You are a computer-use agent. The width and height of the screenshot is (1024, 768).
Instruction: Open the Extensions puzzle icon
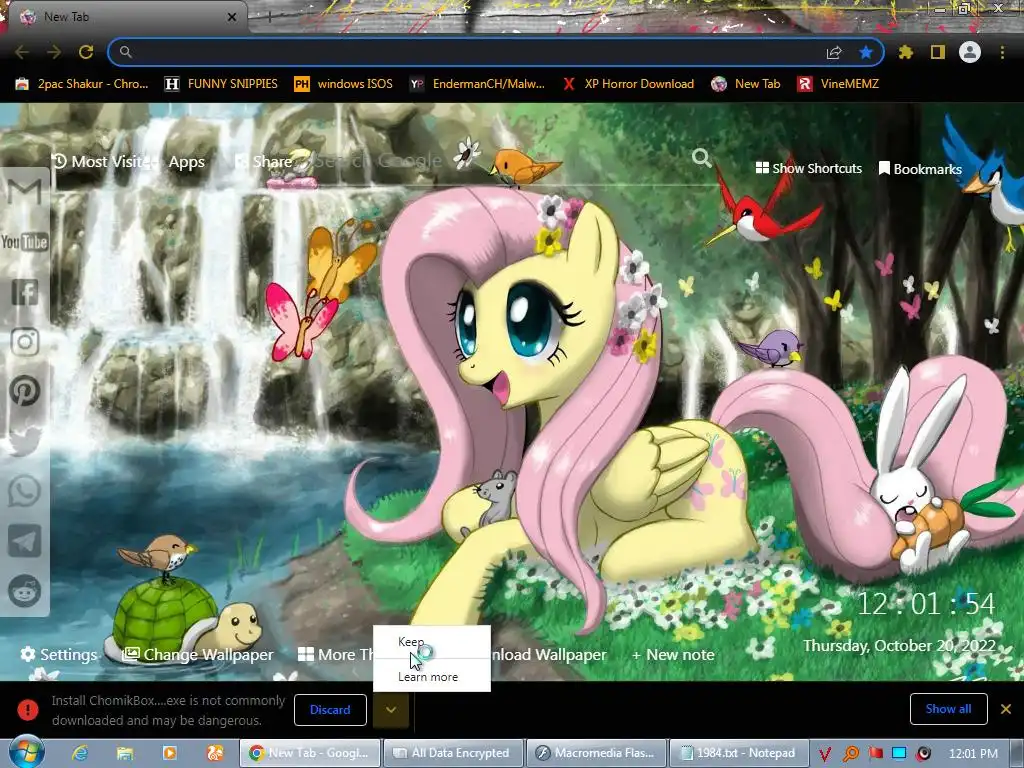click(905, 52)
